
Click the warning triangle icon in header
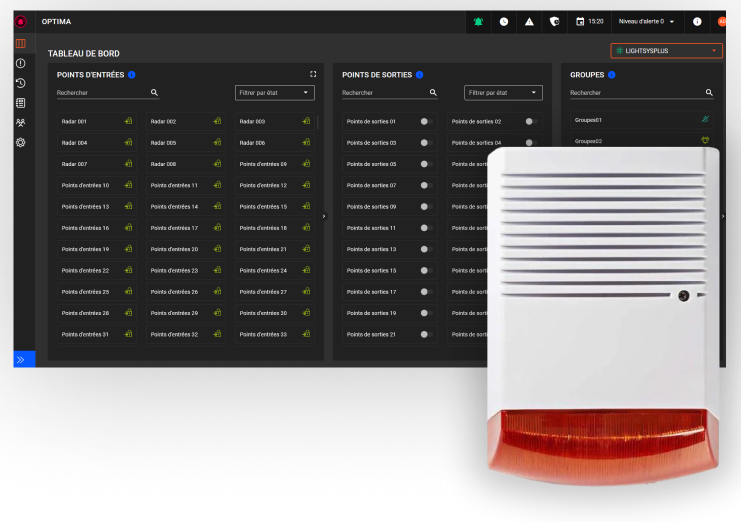[529, 21]
